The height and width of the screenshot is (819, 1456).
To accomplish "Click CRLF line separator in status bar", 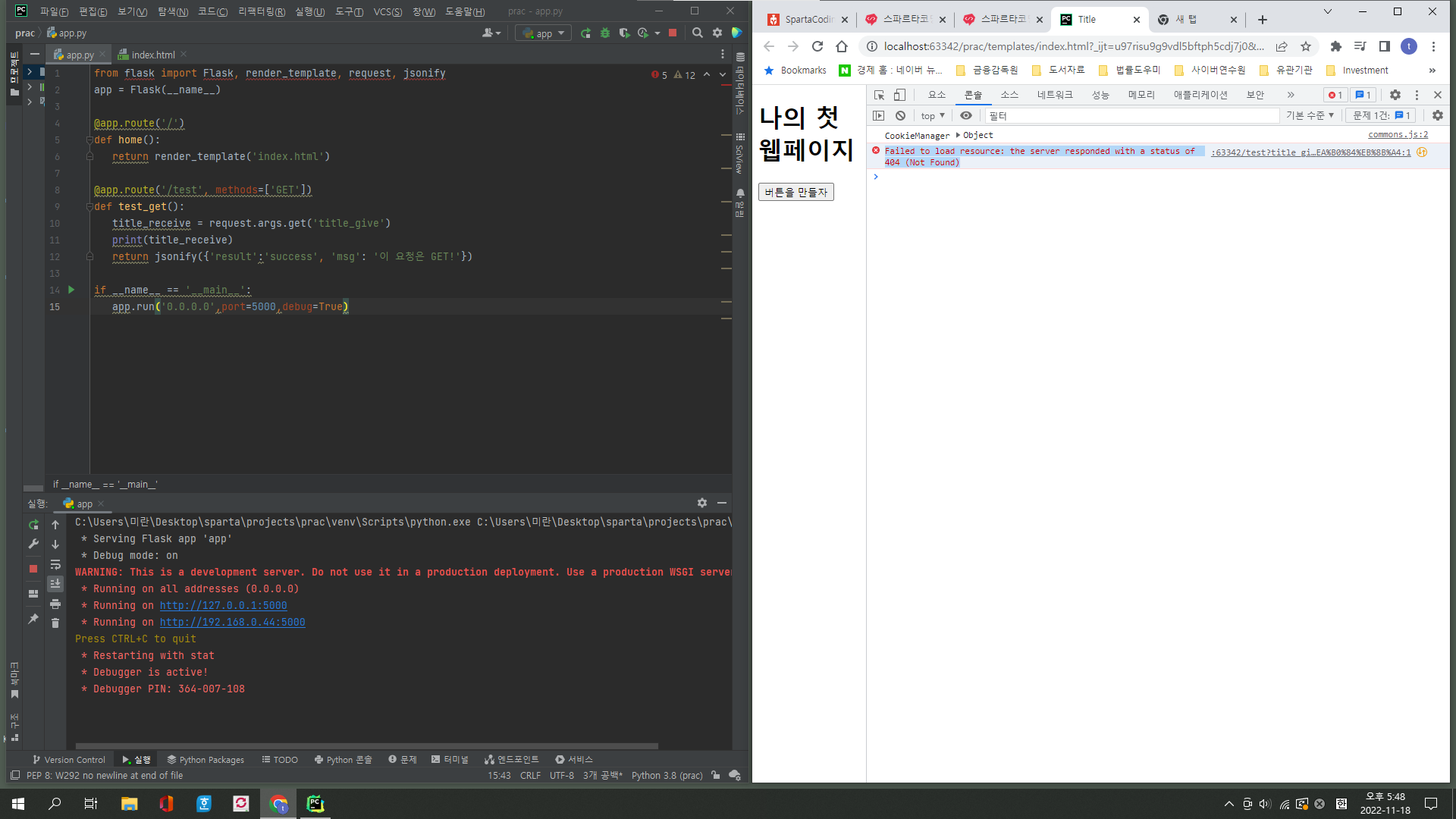I will tap(530, 775).
